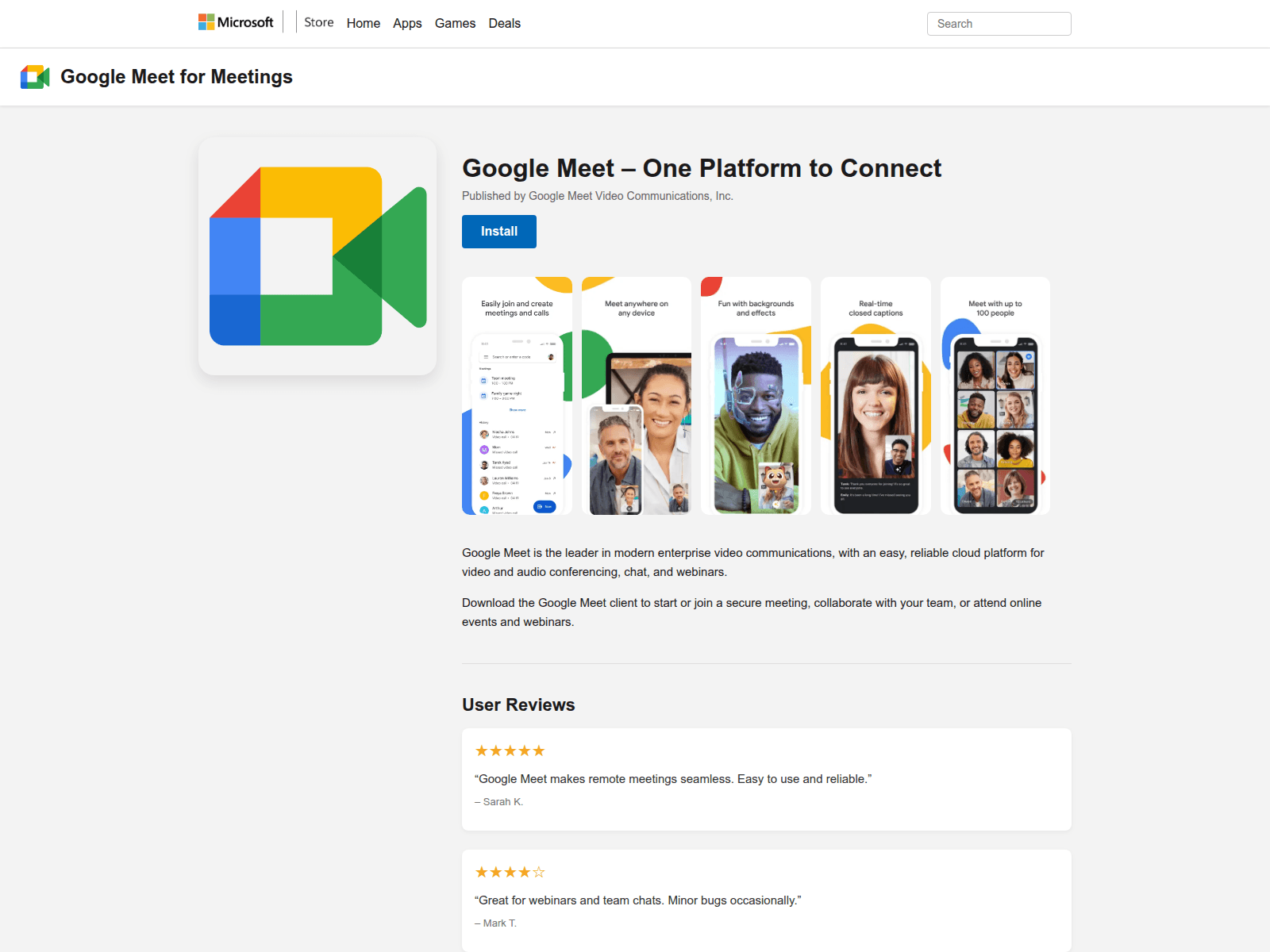1270x952 pixels.
Task: Open the Store link in the top navigation
Action: 318,22
